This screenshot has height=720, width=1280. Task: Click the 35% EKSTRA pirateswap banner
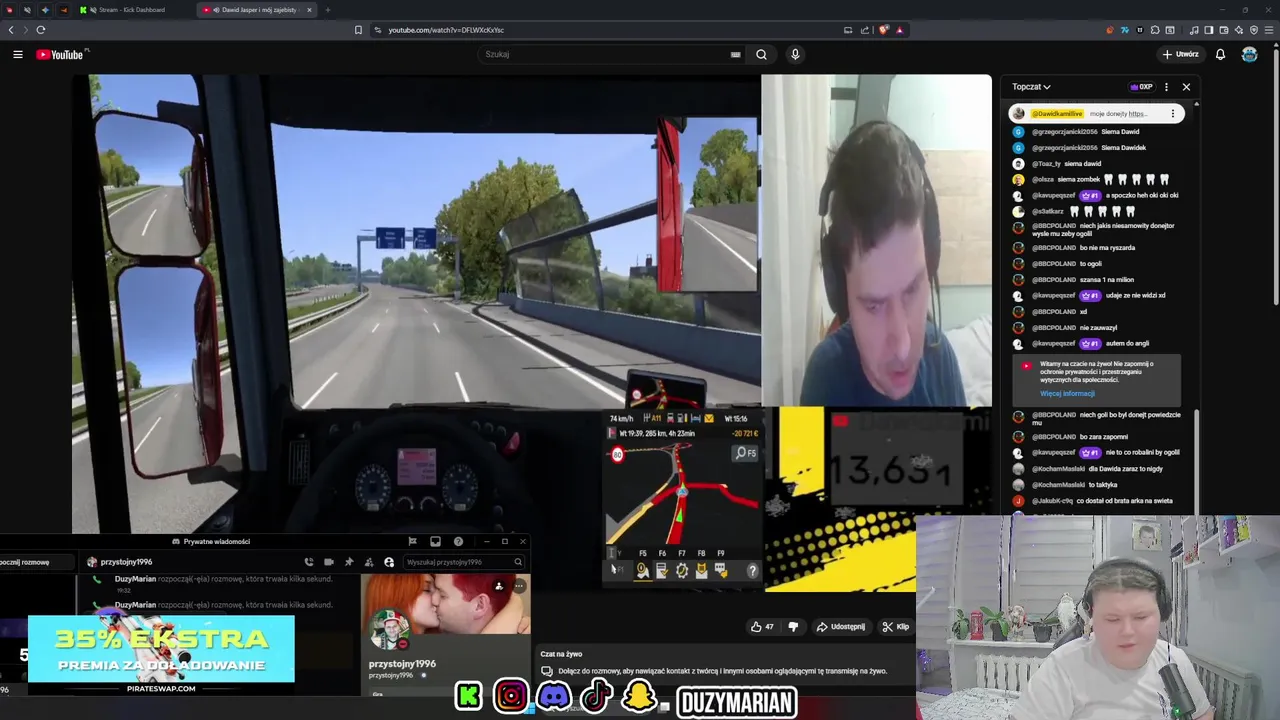coord(161,656)
